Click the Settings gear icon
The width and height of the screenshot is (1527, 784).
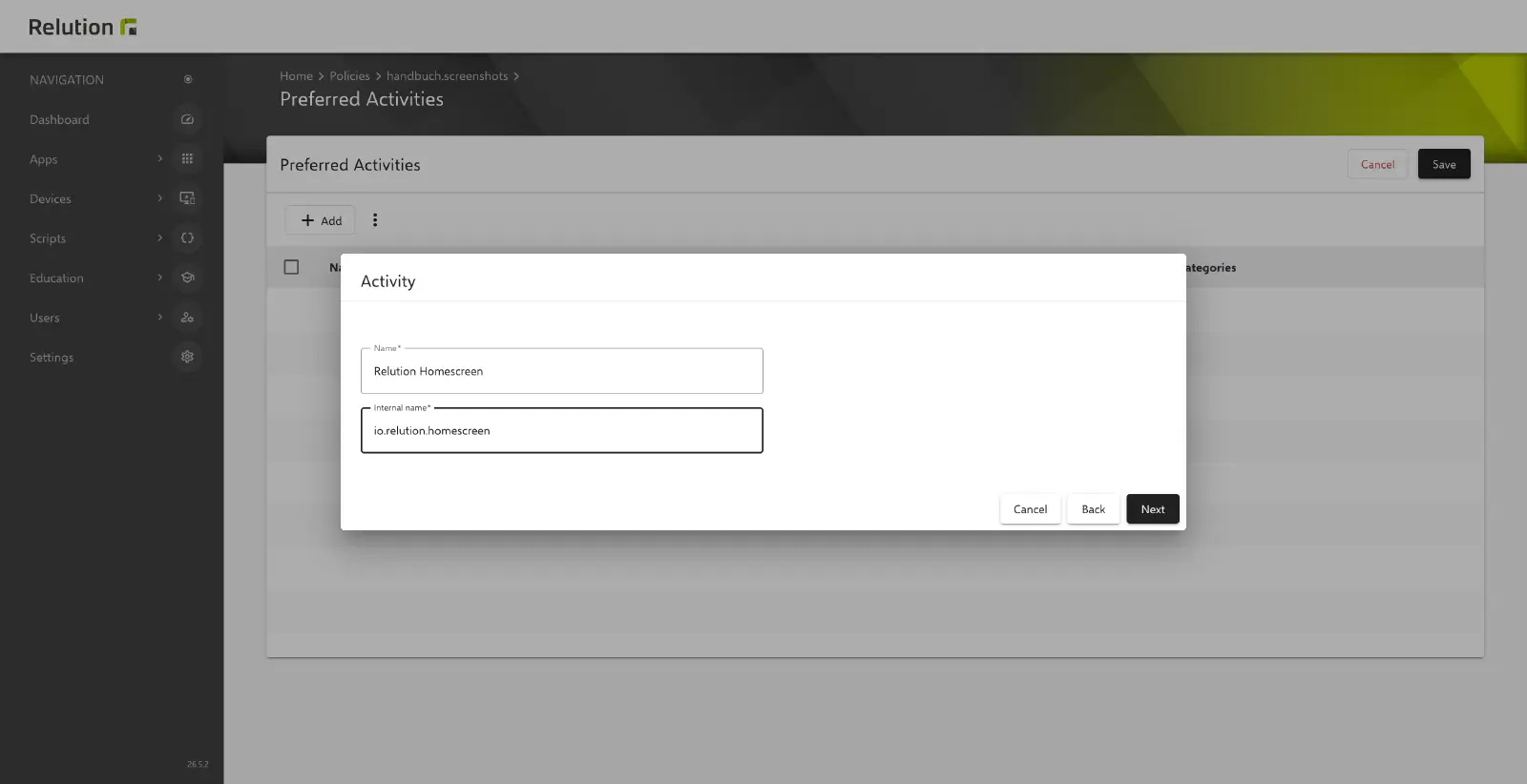coord(187,357)
